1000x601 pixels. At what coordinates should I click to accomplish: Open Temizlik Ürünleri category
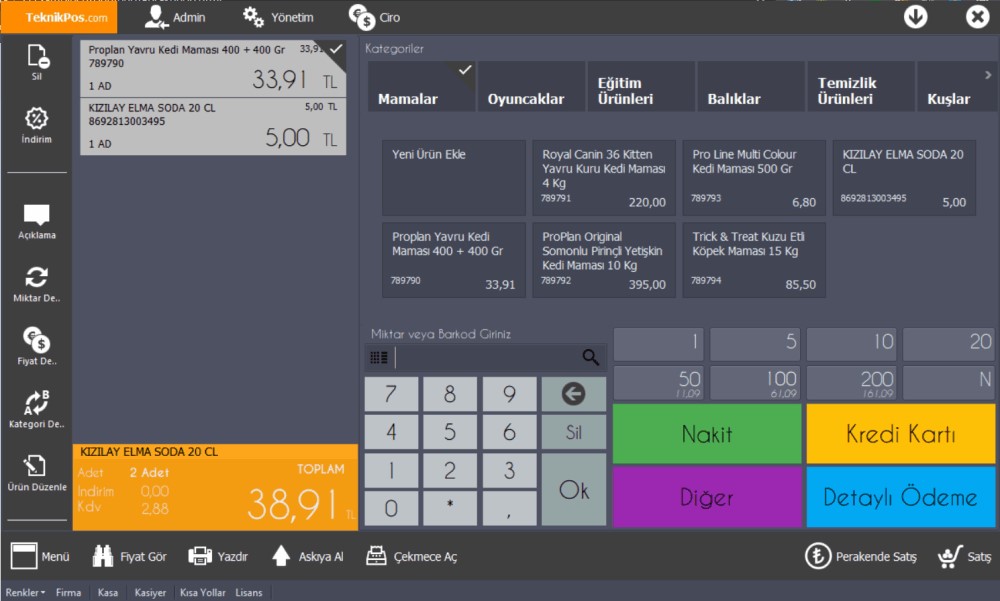[861, 86]
